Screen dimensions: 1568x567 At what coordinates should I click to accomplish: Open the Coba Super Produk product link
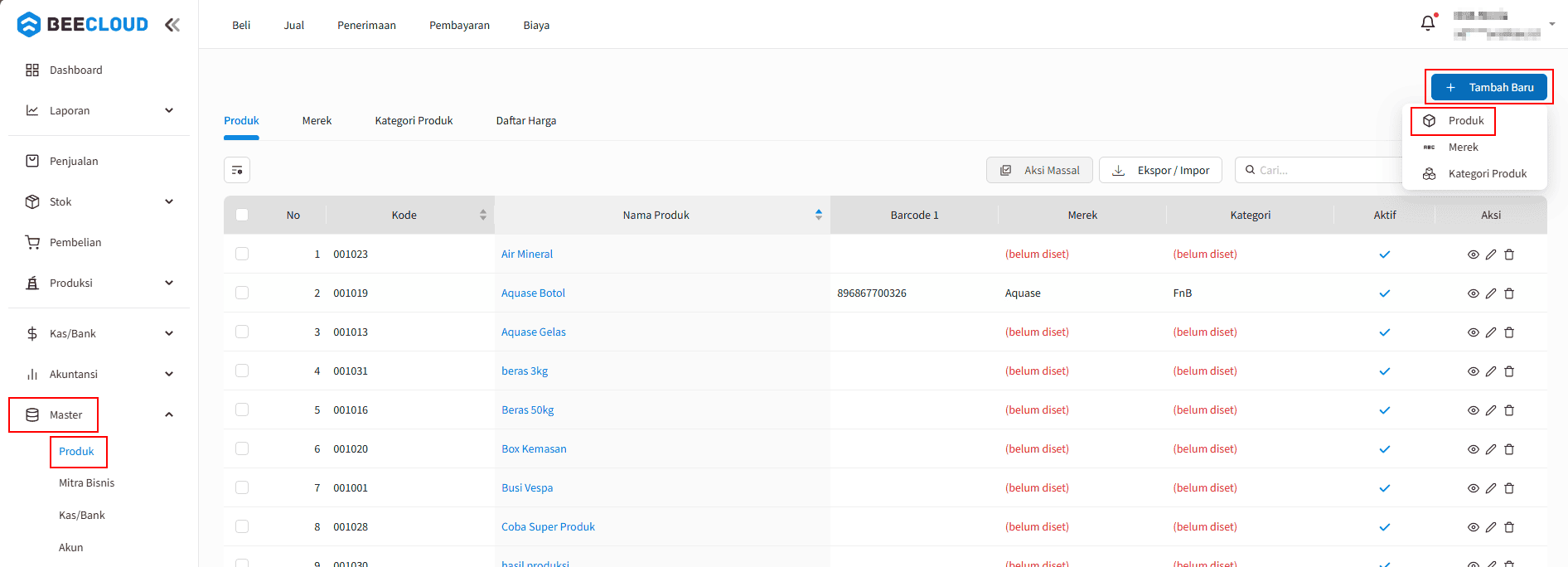548,527
